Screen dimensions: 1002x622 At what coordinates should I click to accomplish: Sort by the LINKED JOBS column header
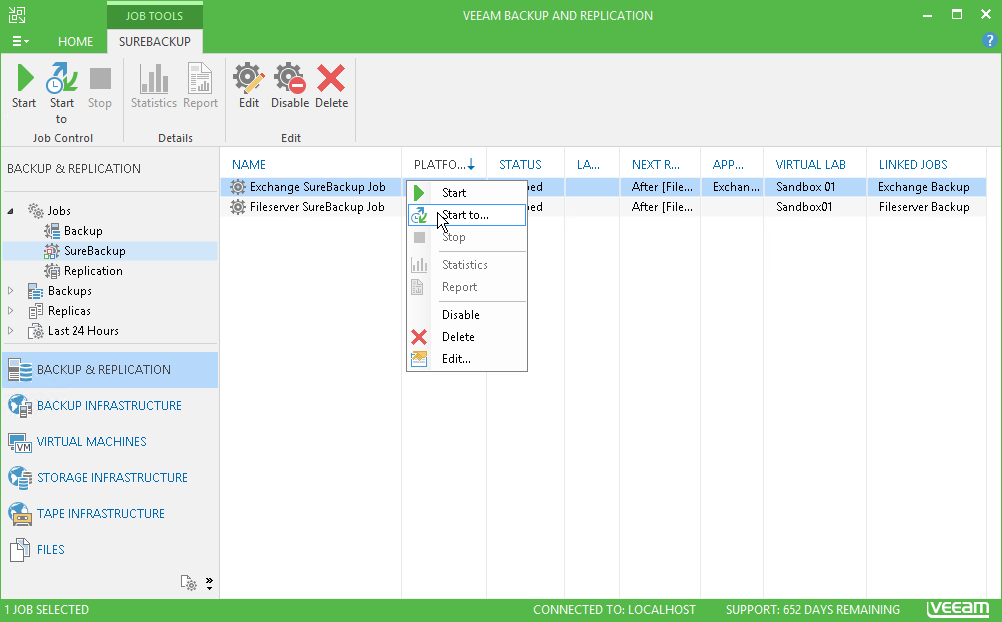[927, 164]
